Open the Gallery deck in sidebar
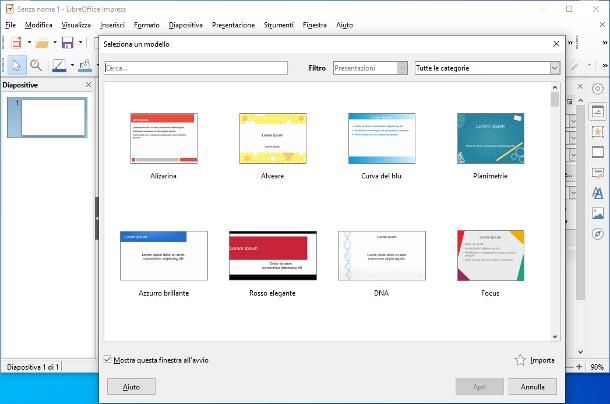 click(x=598, y=213)
